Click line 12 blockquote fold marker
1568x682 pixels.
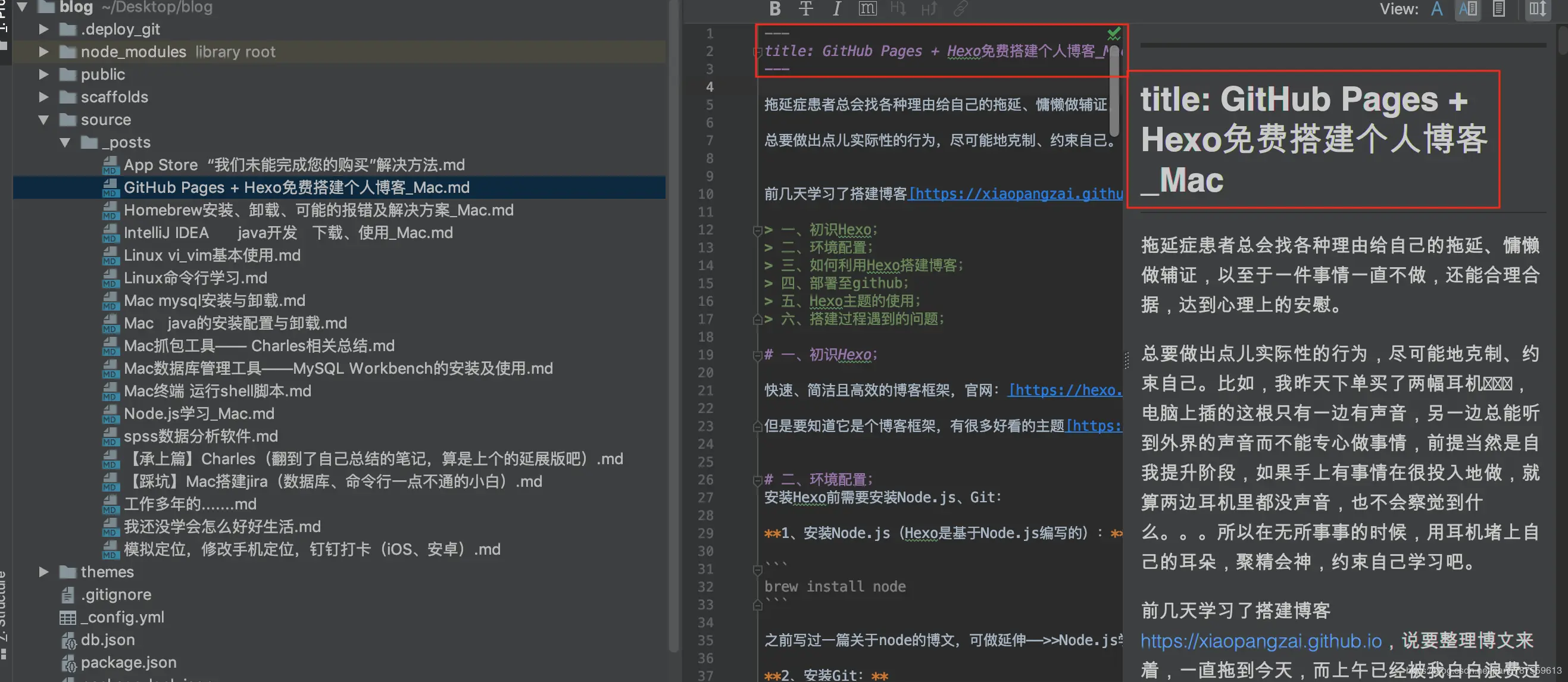point(757,230)
